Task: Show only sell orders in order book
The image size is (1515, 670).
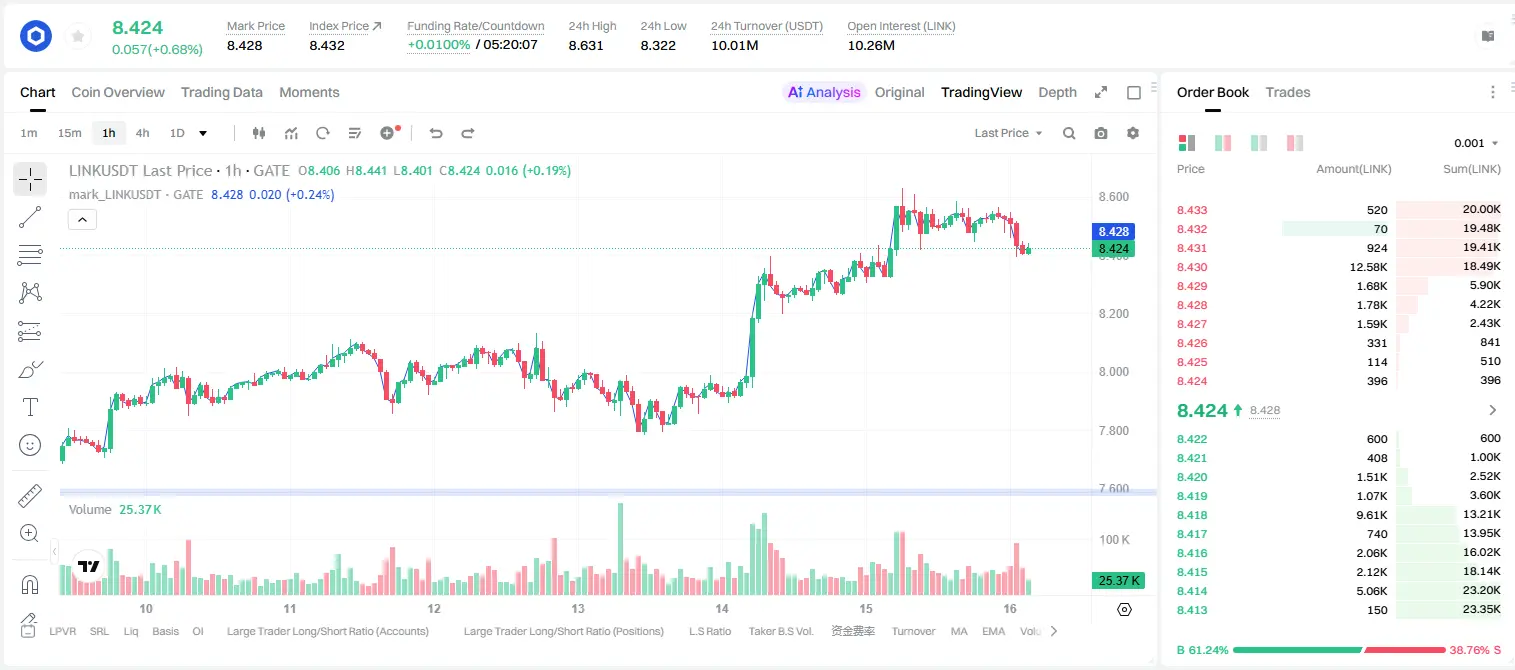Action: (x=1295, y=143)
